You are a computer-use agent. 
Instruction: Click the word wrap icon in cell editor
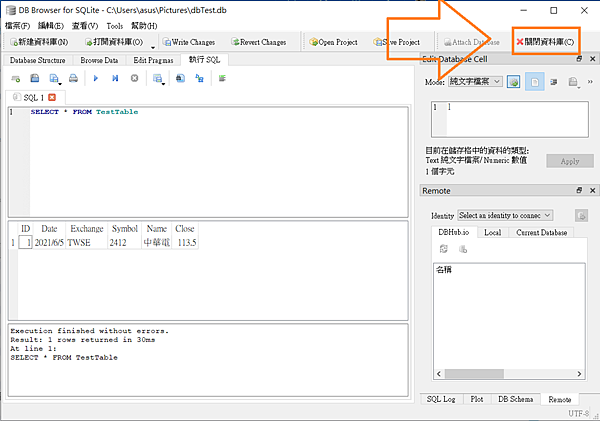[x=554, y=82]
